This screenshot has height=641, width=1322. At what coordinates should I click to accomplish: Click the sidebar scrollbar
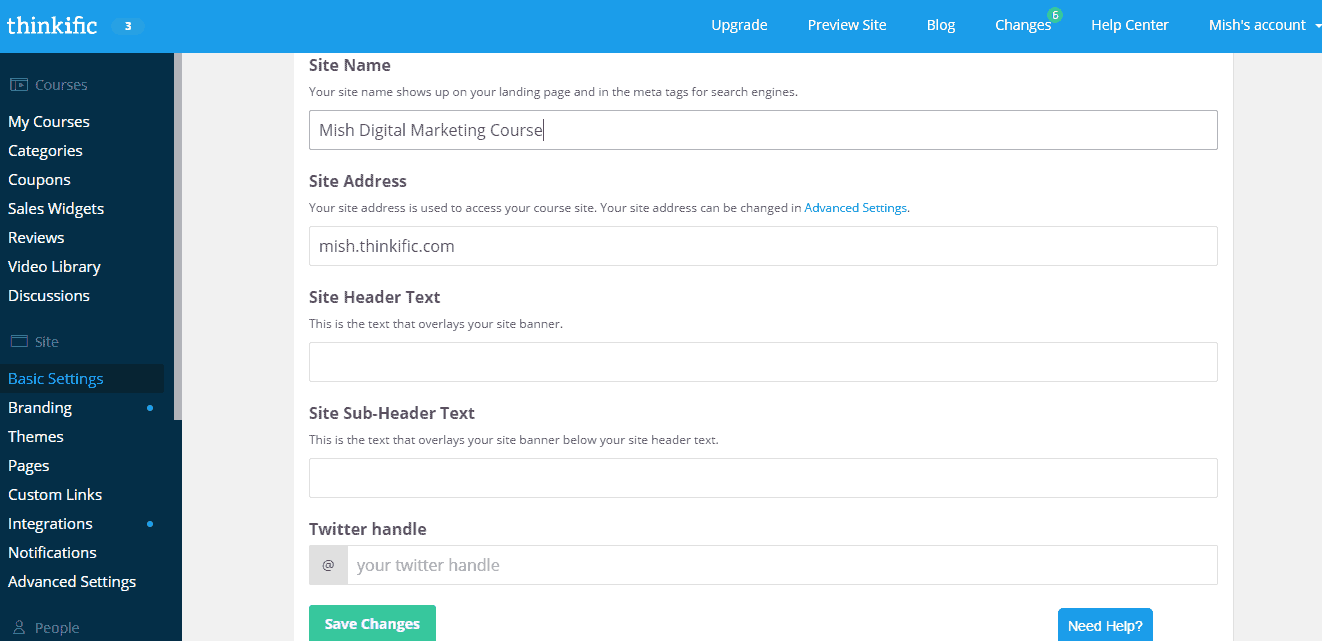point(178,236)
